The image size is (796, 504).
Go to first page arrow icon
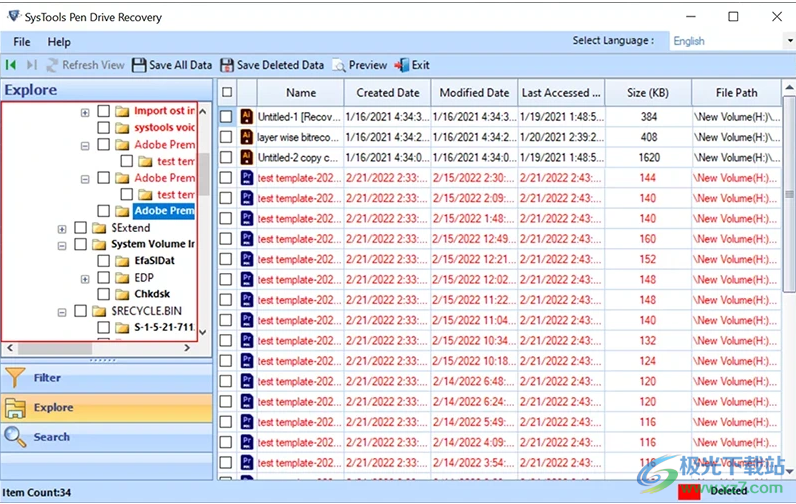coord(11,65)
